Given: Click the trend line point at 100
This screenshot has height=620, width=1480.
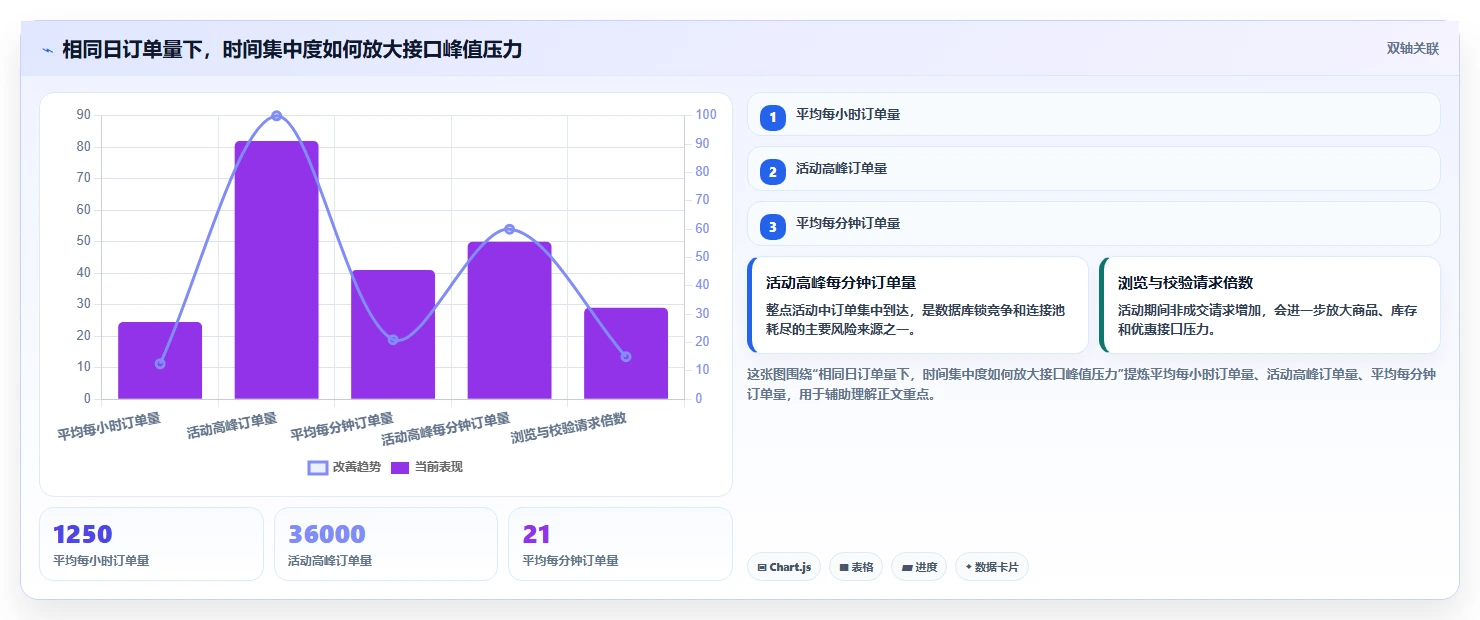Looking at the screenshot, I should tap(277, 116).
